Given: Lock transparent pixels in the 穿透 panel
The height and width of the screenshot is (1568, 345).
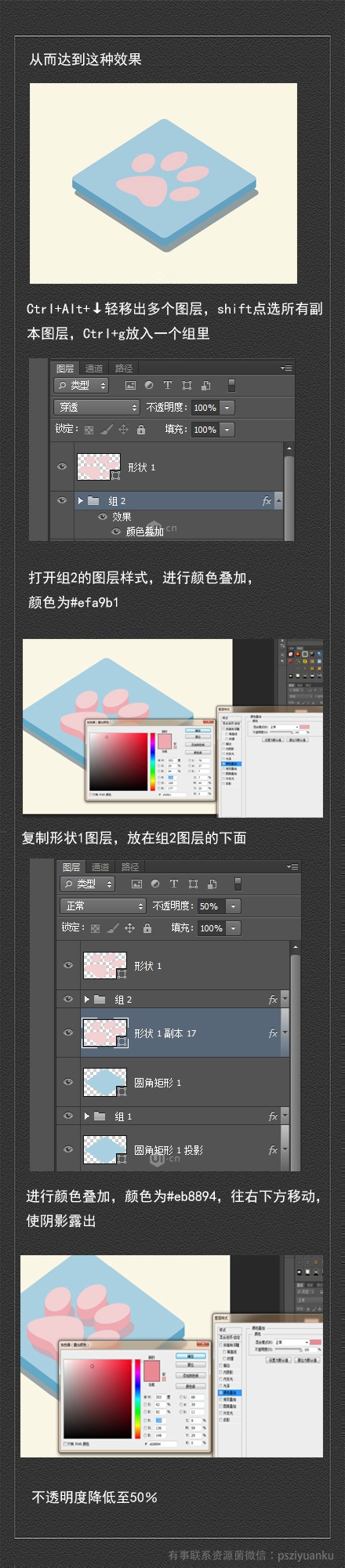Looking at the screenshot, I should pos(89,430).
